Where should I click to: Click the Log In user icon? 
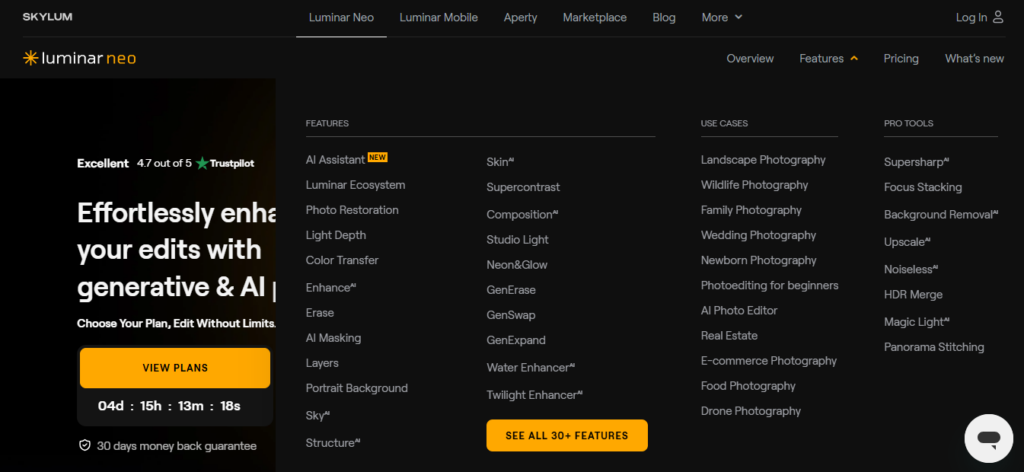[998, 18]
